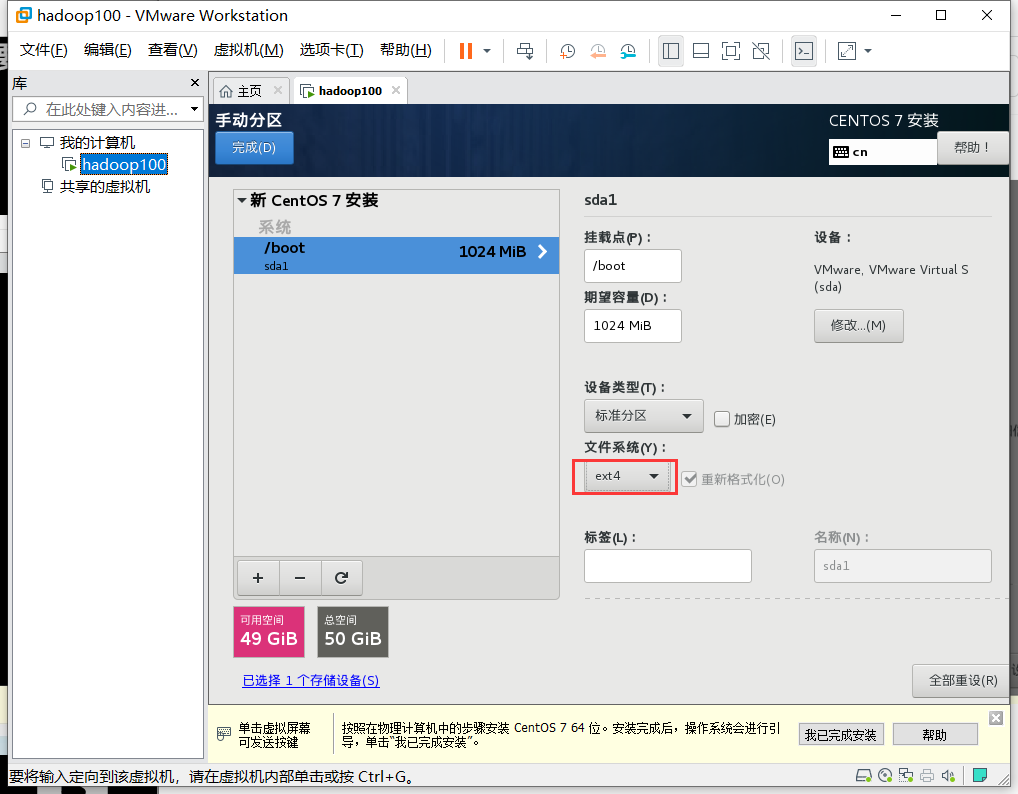Reload storage configuration from disk
1018x794 pixels.
341,578
